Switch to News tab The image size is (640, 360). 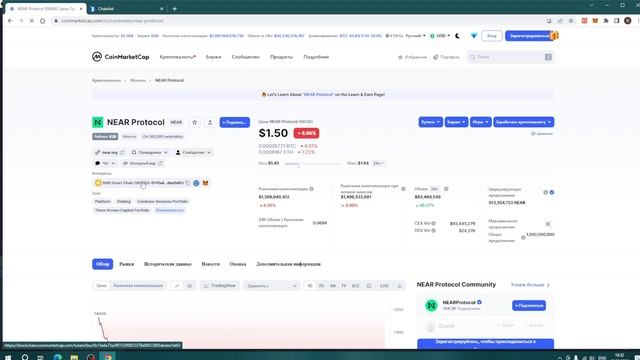click(x=211, y=264)
